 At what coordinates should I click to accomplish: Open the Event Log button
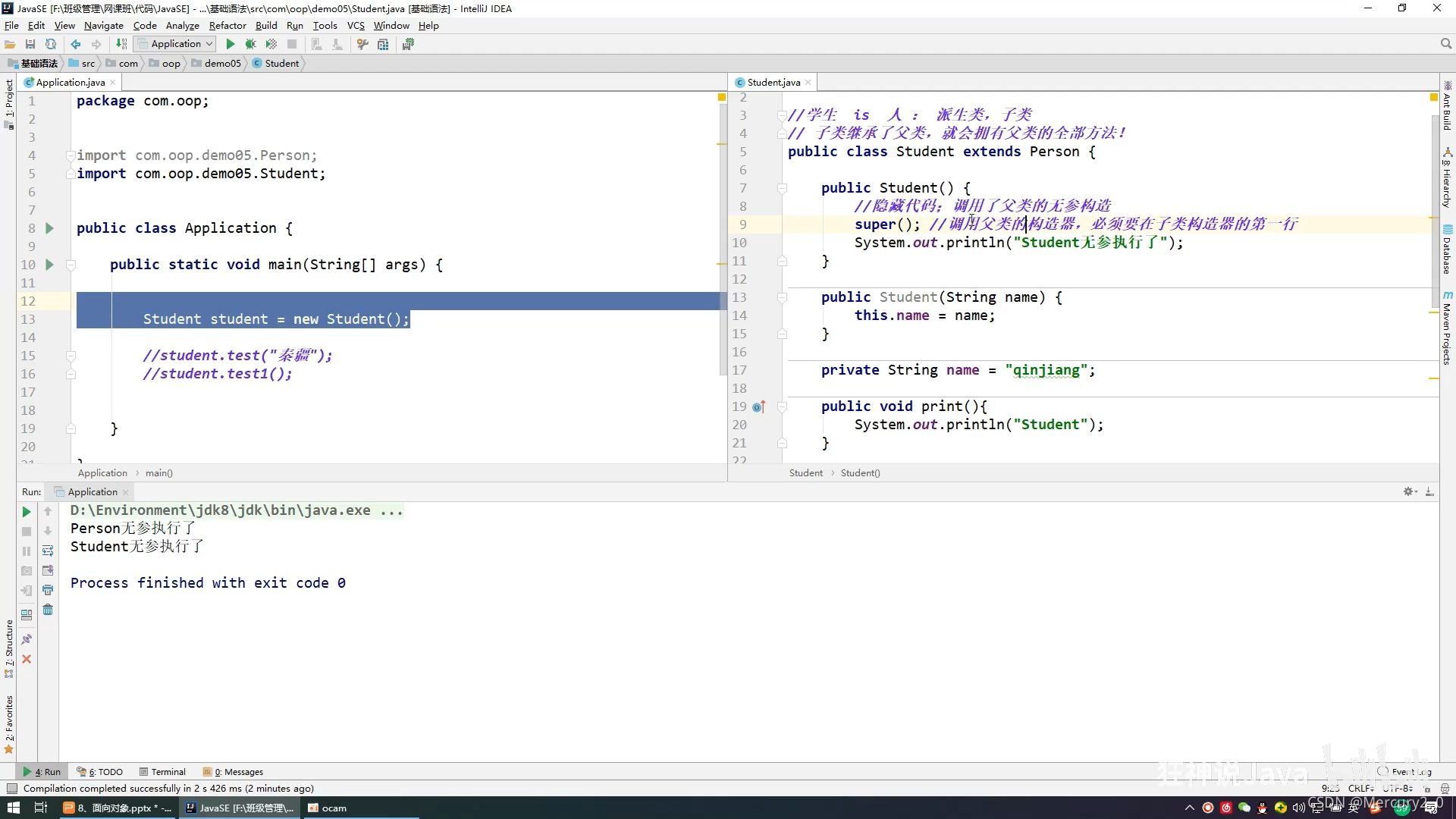pyautogui.click(x=1404, y=772)
